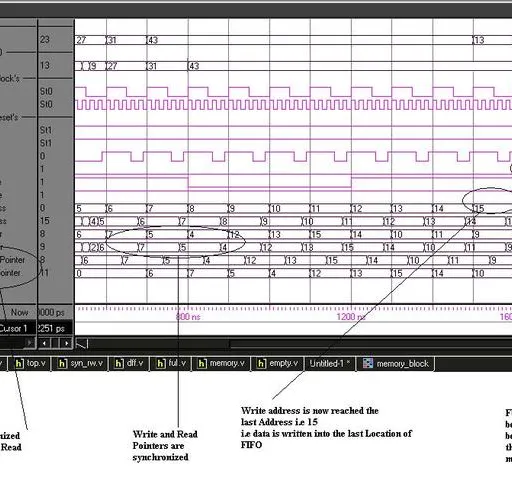Click the 'Write and Read Pointers are synchronized' annotation
512x487 pixels.
(165, 446)
